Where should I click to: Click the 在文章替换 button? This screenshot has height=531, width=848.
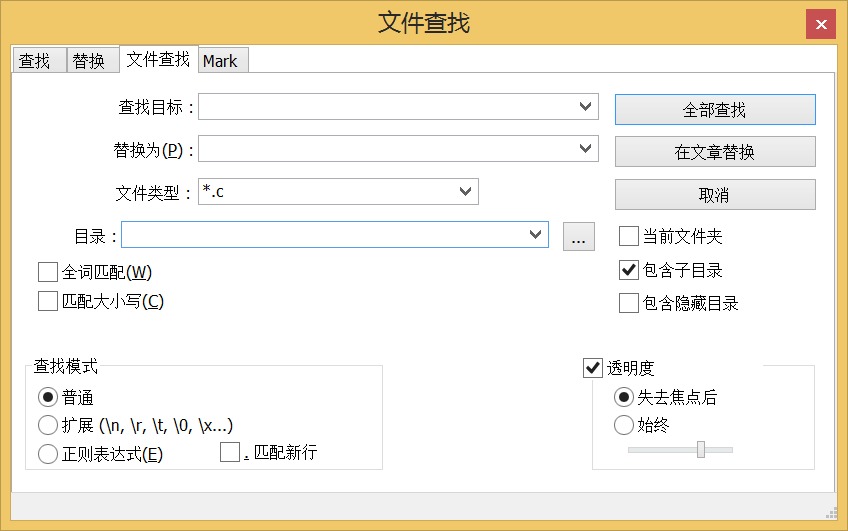click(715, 152)
